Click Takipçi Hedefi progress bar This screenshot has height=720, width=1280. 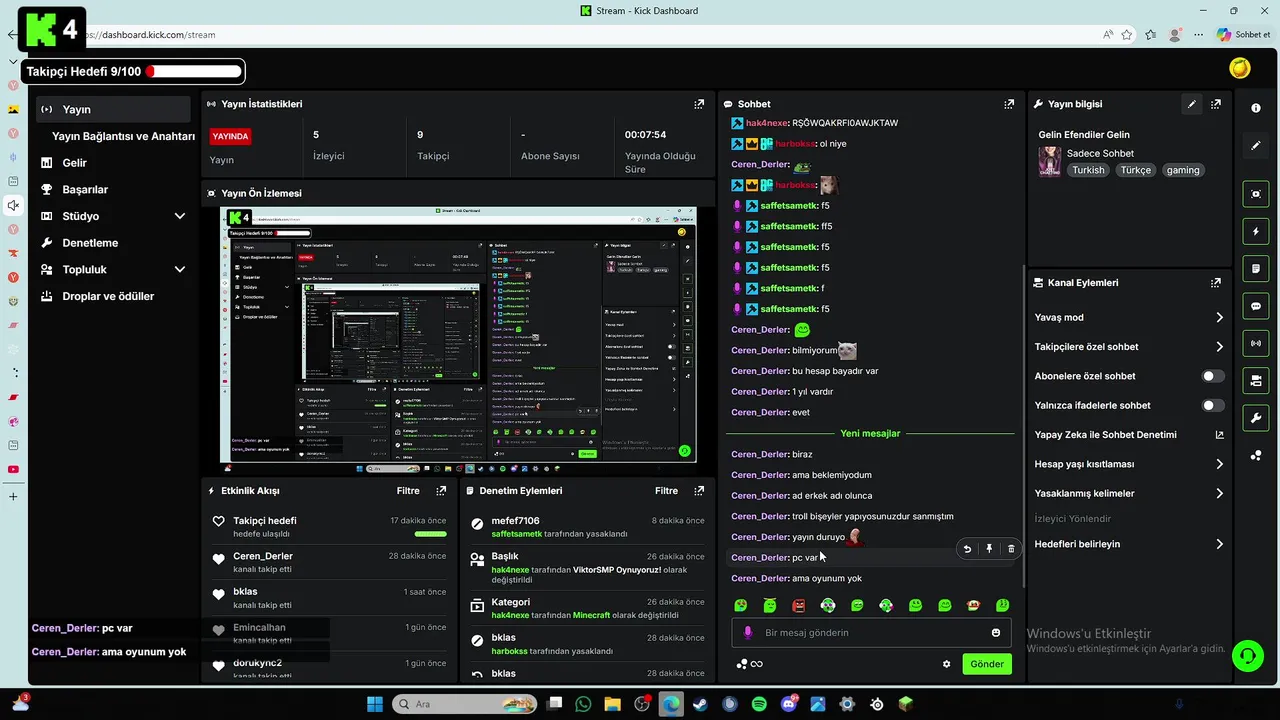coord(194,72)
